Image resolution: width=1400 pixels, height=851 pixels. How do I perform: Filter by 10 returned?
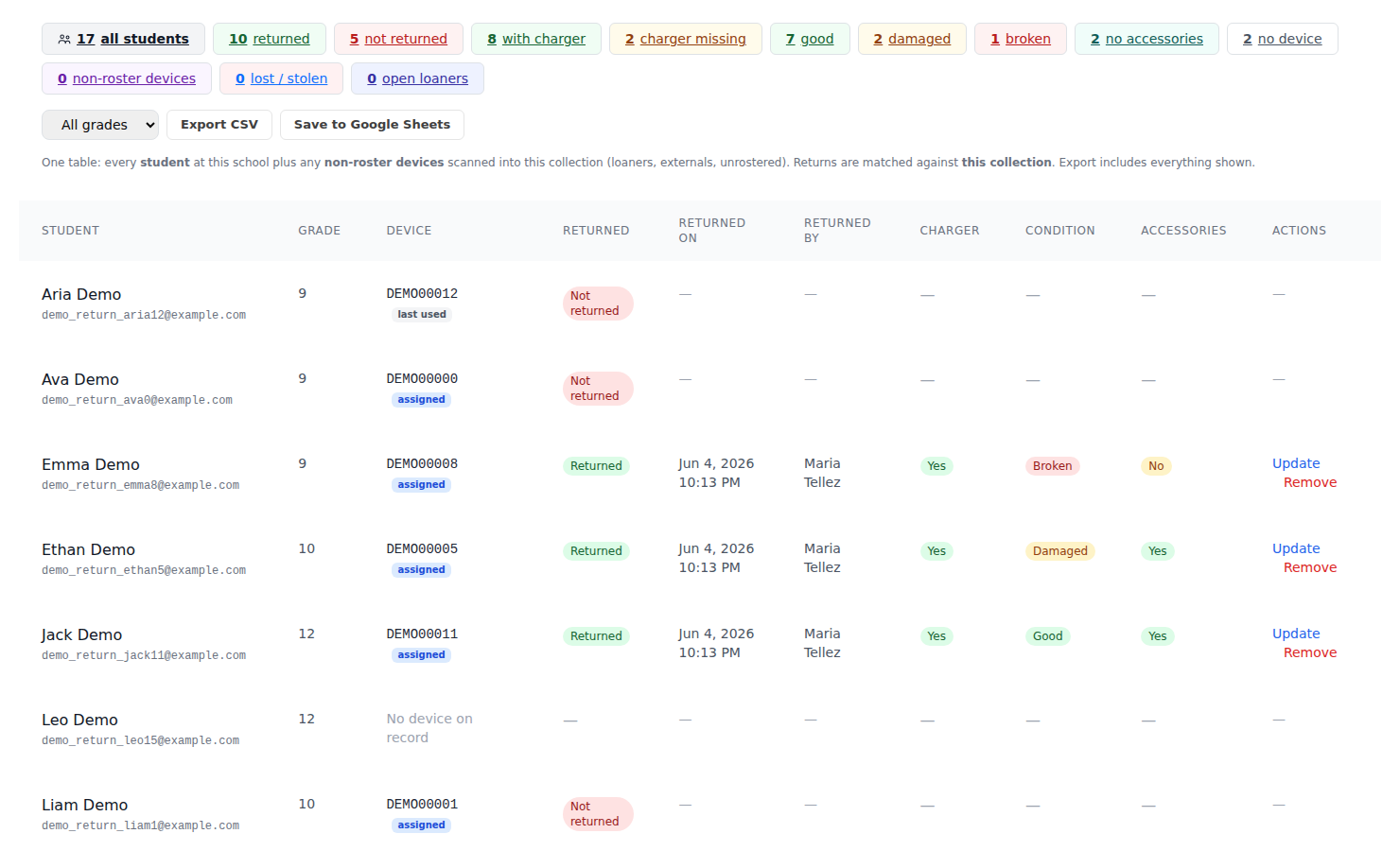coord(270,39)
